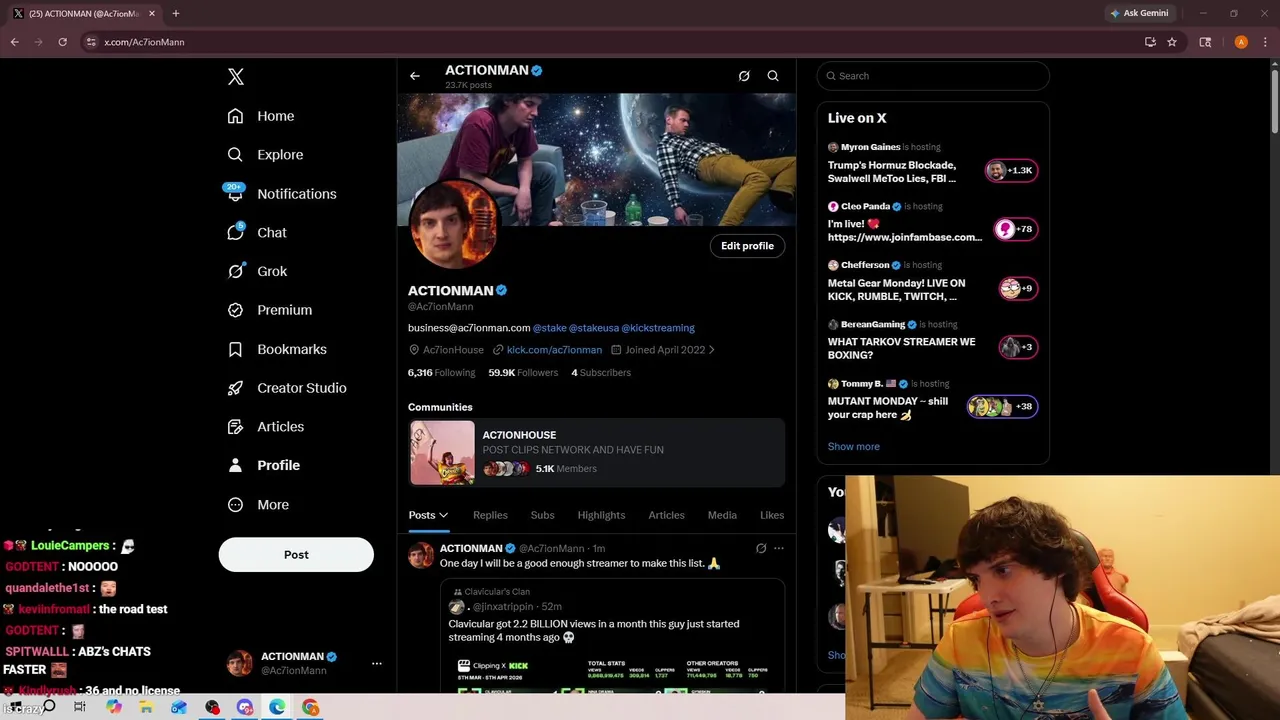Show more Live on X spaces

[854, 447]
